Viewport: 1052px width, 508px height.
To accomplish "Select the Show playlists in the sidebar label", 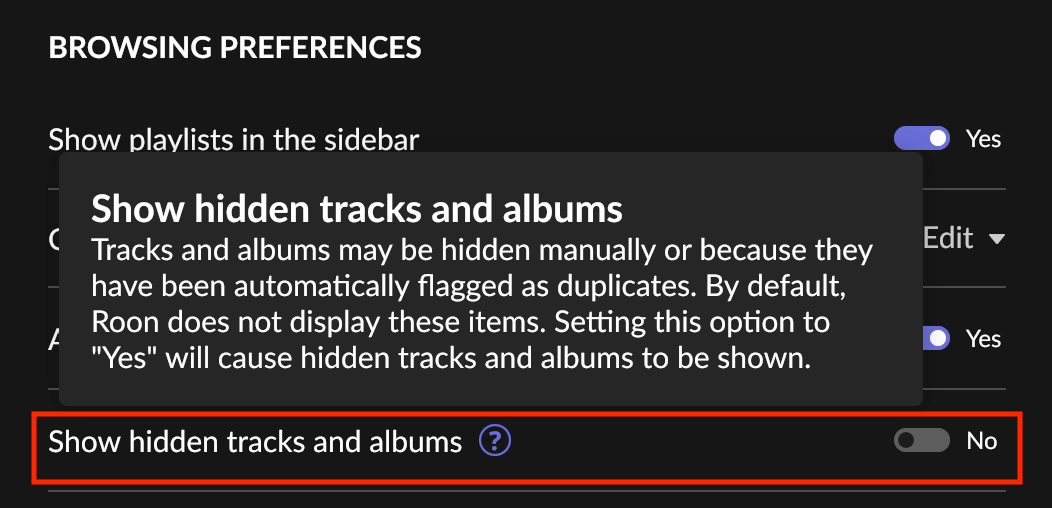I will coord(233,140).
